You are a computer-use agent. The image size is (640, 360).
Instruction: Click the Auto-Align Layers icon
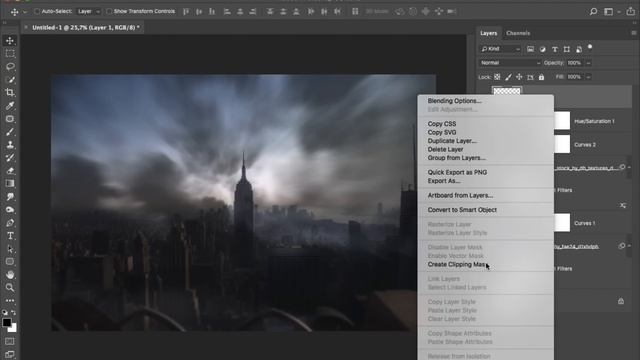[x=355, y=11]
